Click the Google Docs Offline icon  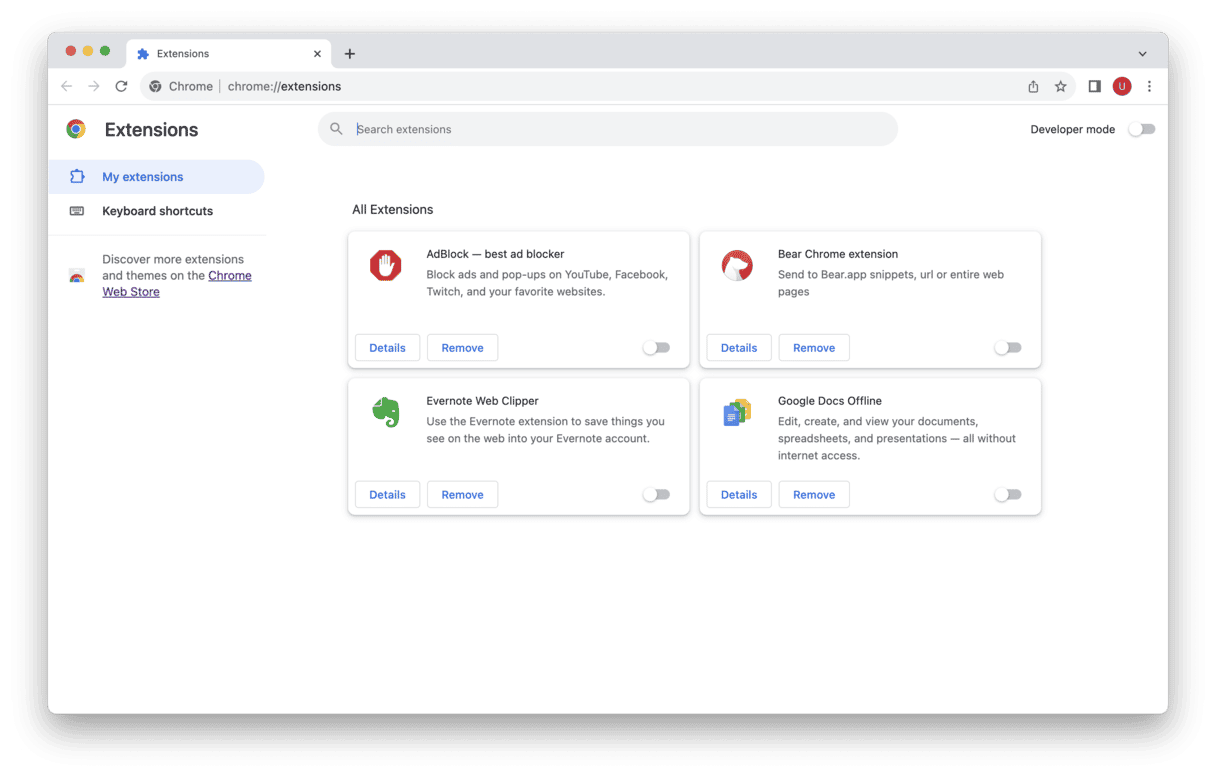coord(737,412)
